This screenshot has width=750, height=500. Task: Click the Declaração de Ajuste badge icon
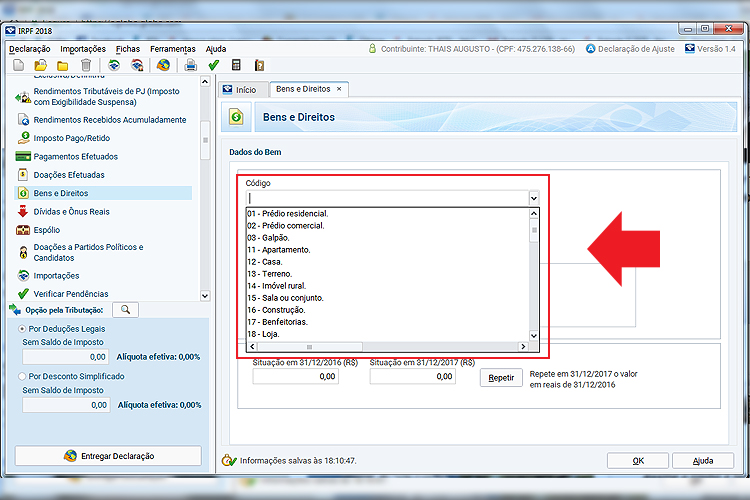click(591, 49)
